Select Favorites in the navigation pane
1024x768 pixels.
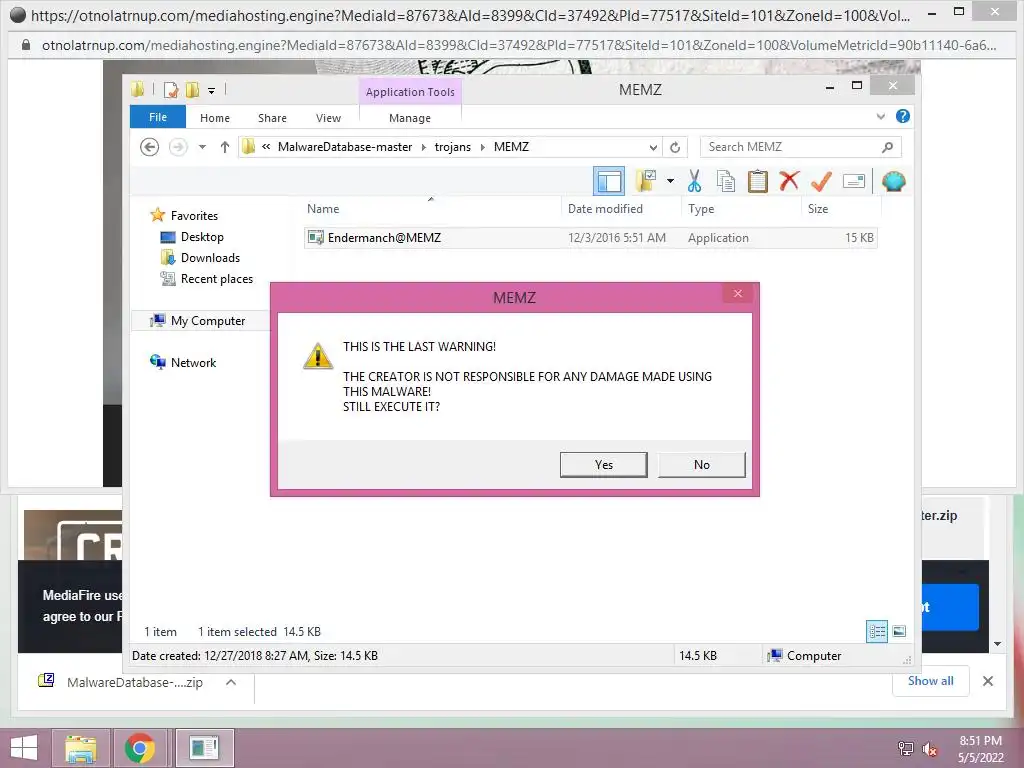tap(194, 216)
